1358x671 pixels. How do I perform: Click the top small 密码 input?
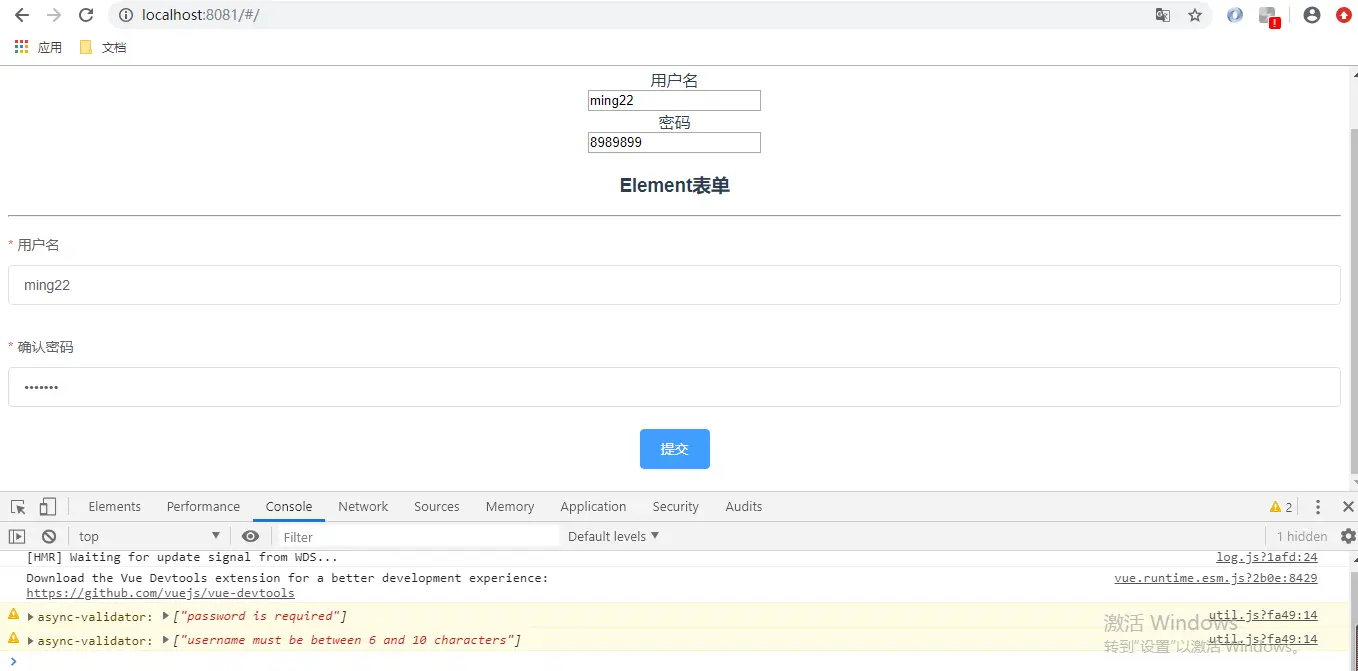[674, 143]
